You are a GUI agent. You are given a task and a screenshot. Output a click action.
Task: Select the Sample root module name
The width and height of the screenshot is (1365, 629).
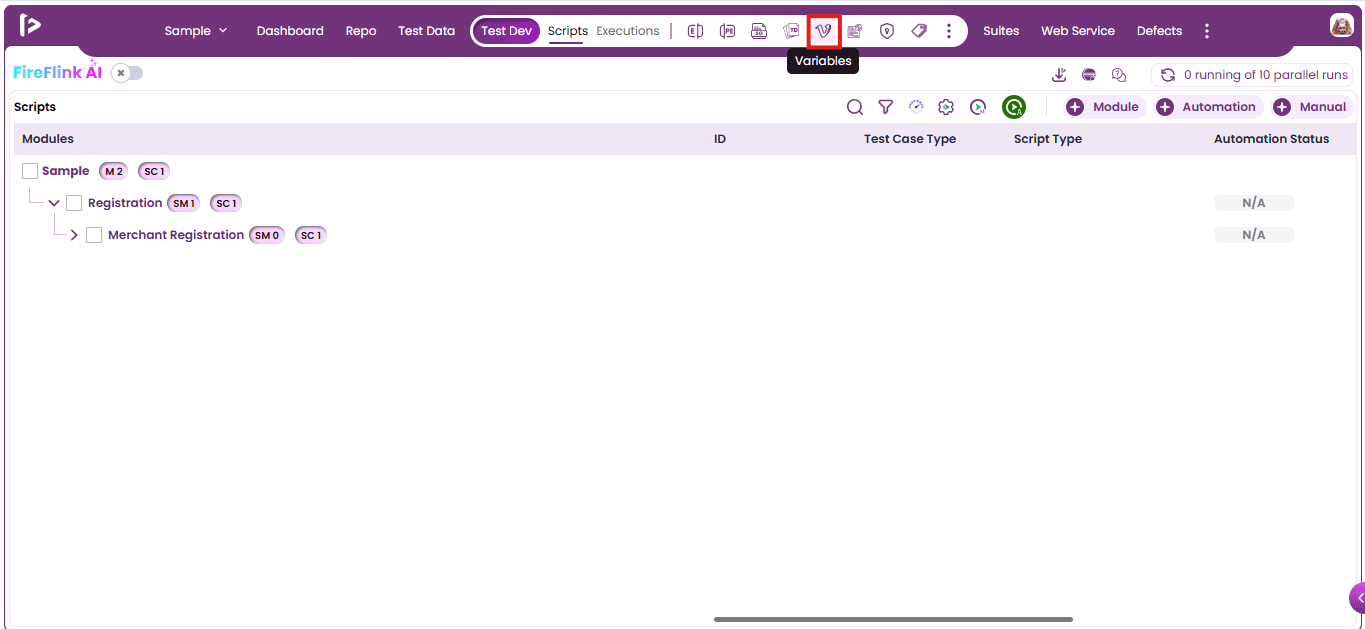[x=66, y=171]
